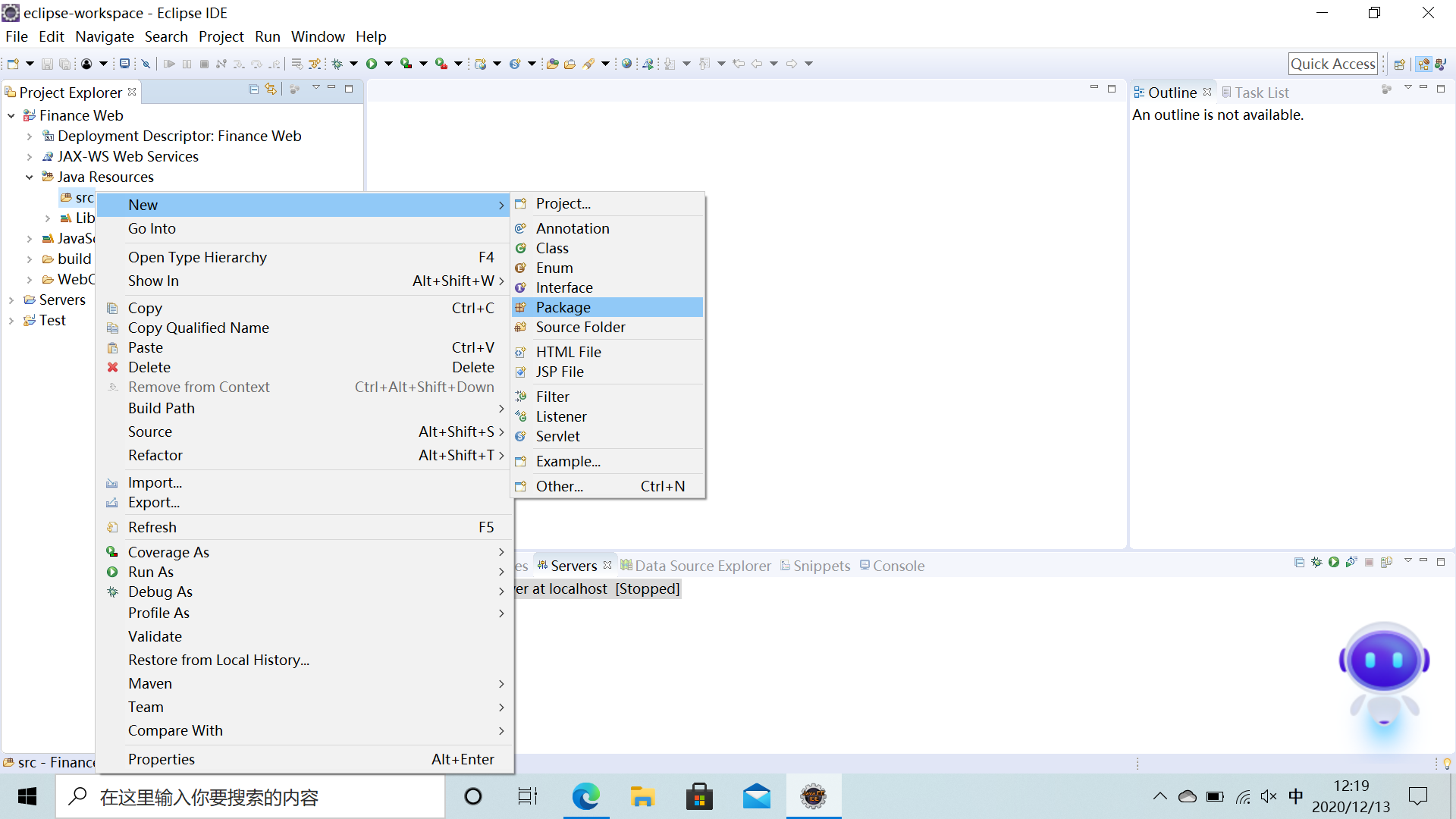Select Source Folder in the New submenu

(x=607, y=327)
